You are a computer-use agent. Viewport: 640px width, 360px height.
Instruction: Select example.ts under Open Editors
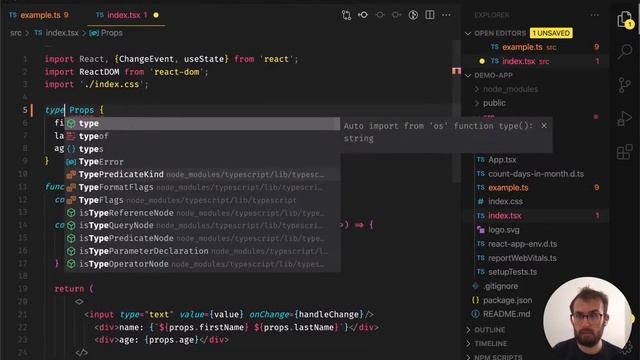[537, 47]
